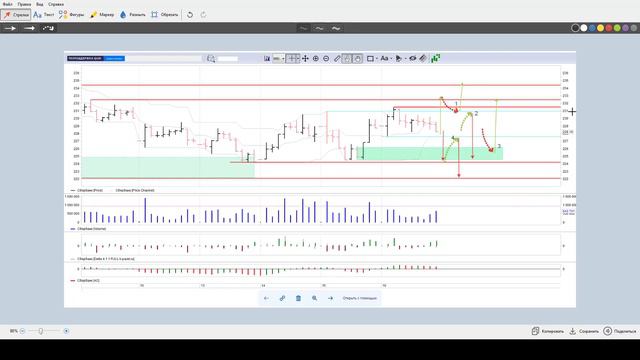Image resolution: width=640 pixels, height=360 pixels.
Task: Click the zoom slider handle
Action: [41, 331]
